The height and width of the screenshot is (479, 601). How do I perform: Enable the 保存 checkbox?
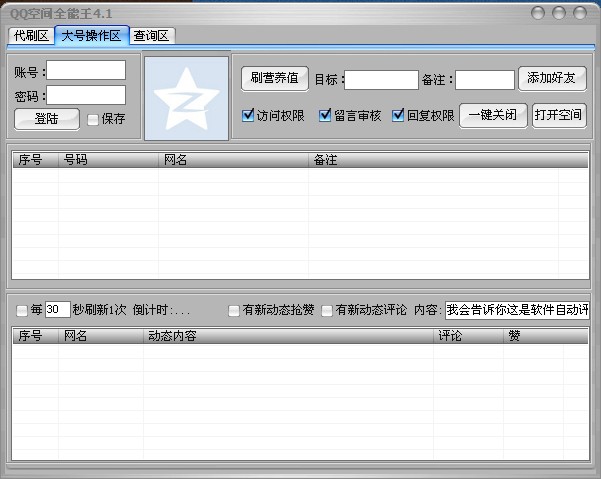93,120
